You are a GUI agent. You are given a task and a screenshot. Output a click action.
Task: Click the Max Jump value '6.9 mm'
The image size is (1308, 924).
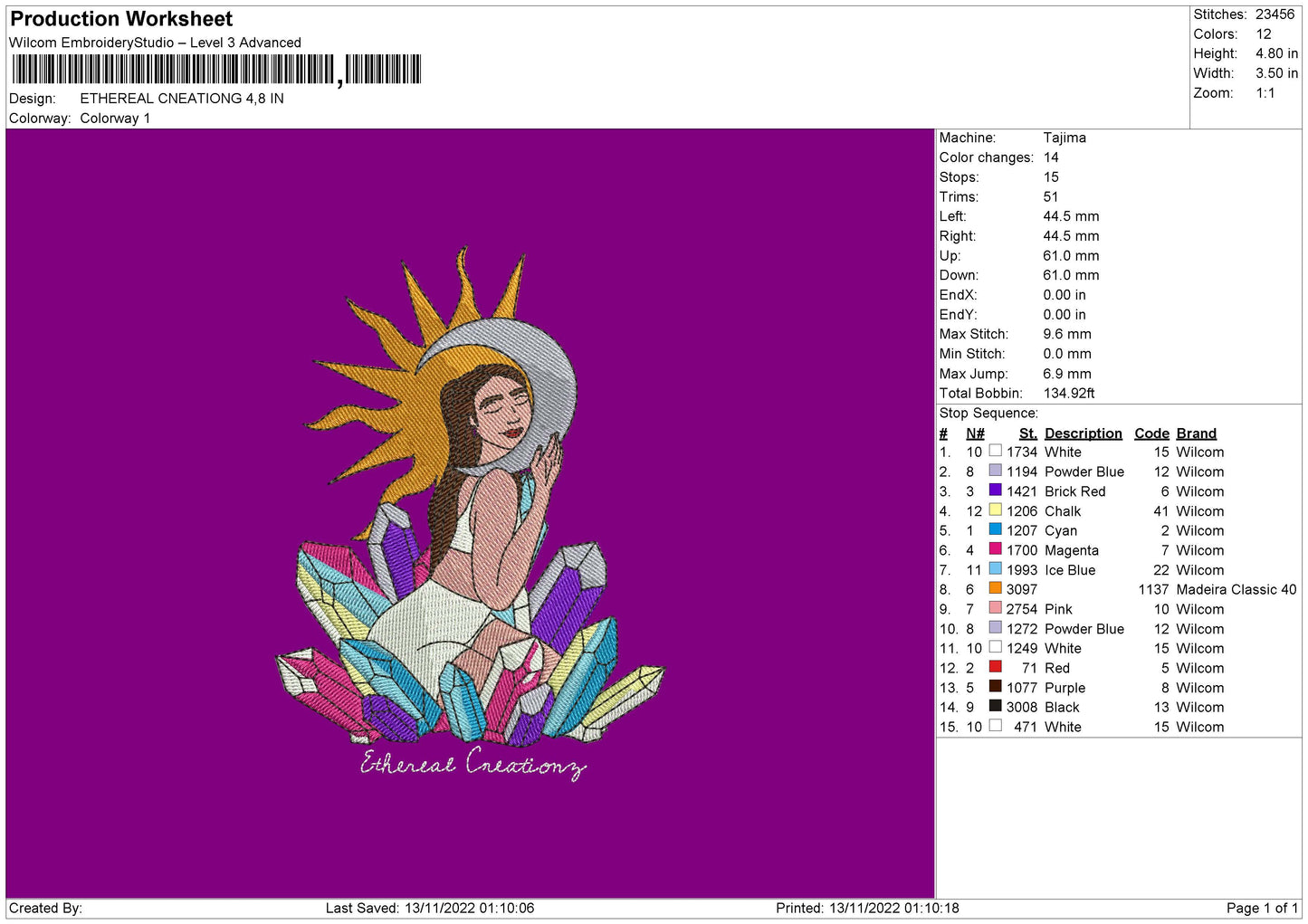click(1067, 374)
